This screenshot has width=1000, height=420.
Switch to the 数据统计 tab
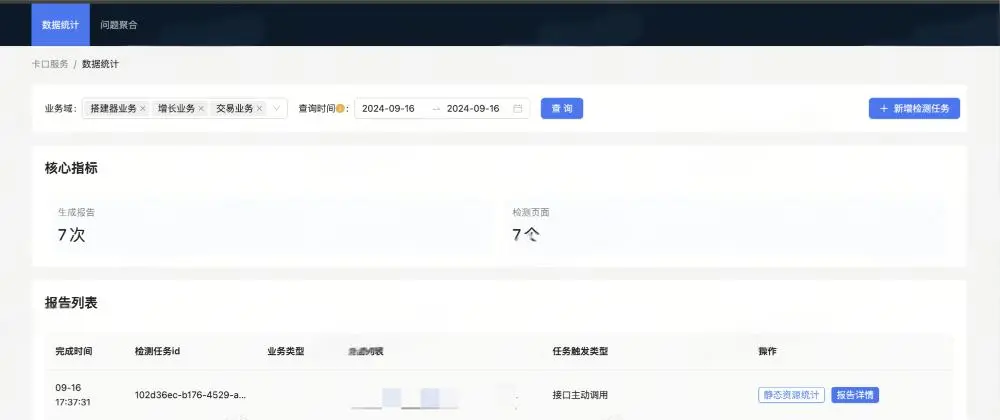[61, 25]
